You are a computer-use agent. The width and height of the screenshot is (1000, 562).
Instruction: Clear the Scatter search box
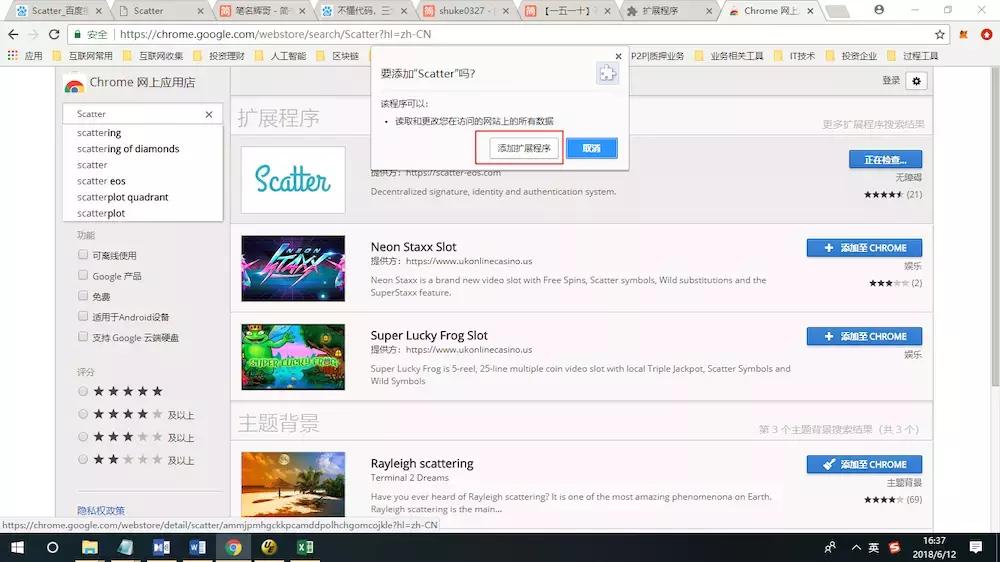pos(209,114)
